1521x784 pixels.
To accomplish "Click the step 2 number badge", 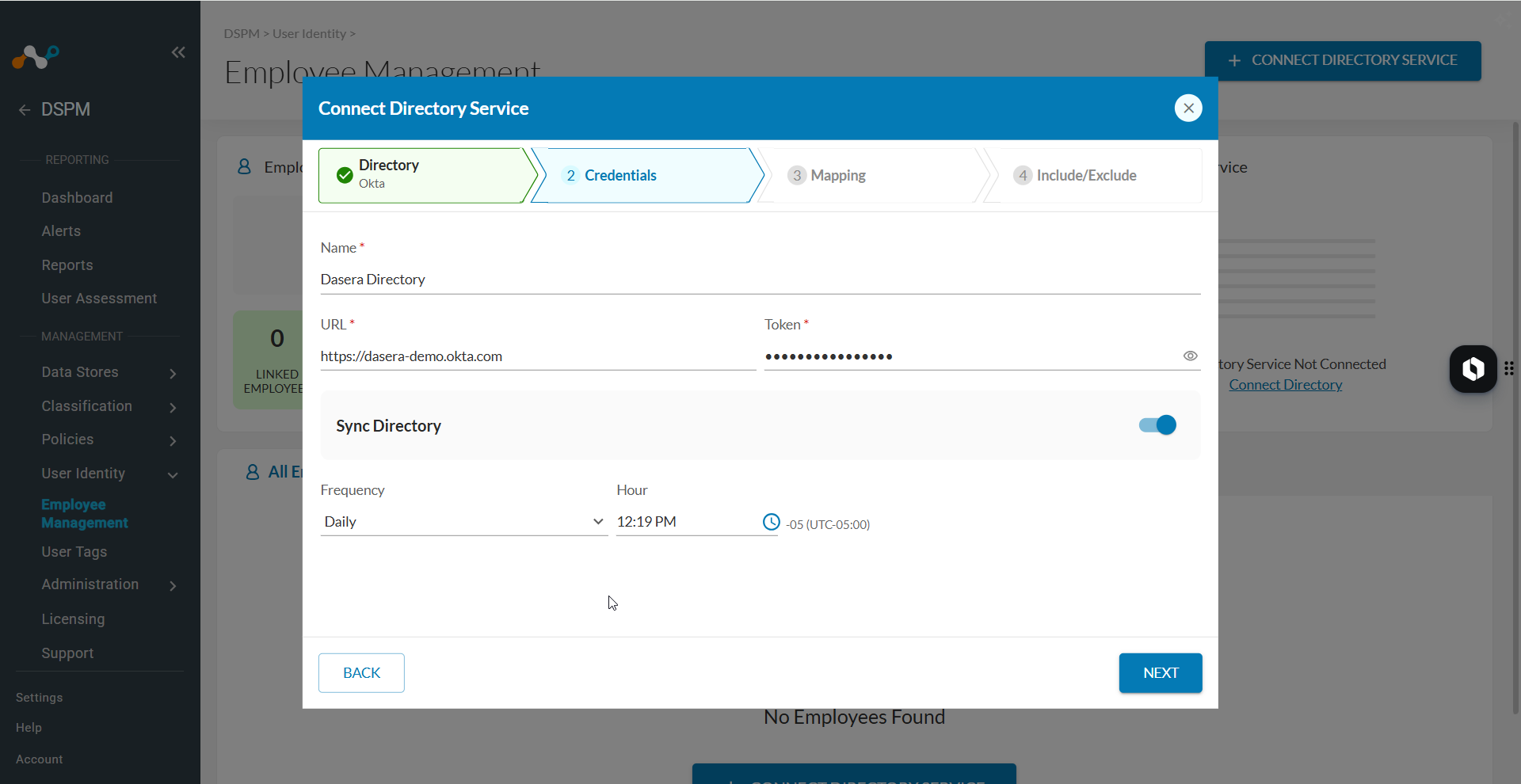I will 570,175.
